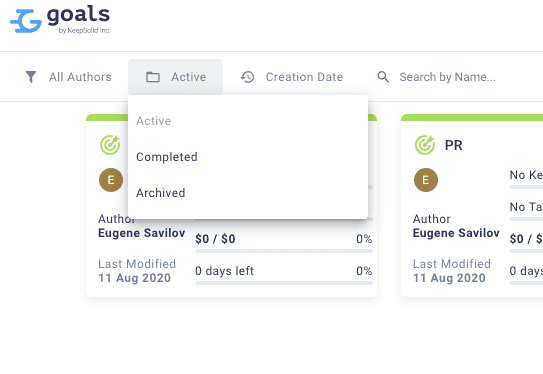543x374 pixels.
Task: Click the funnel filter icon
Action: click(x=31, y=77)
